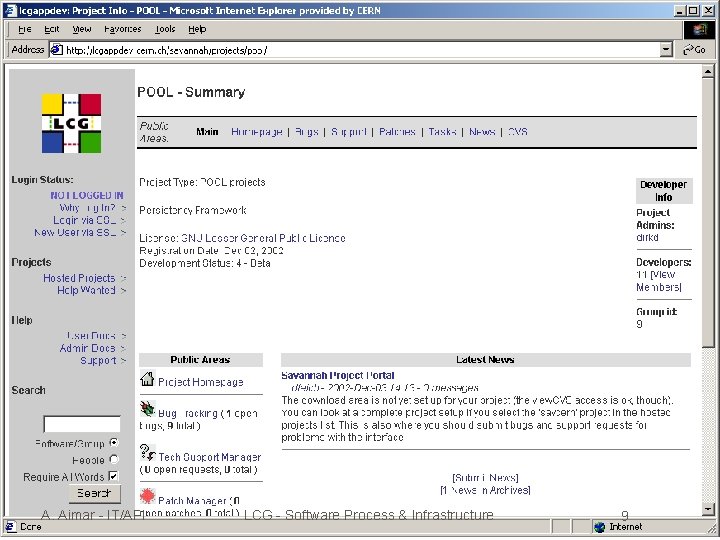
Task: Click the LCG logo image
Action: pos(72,123)
